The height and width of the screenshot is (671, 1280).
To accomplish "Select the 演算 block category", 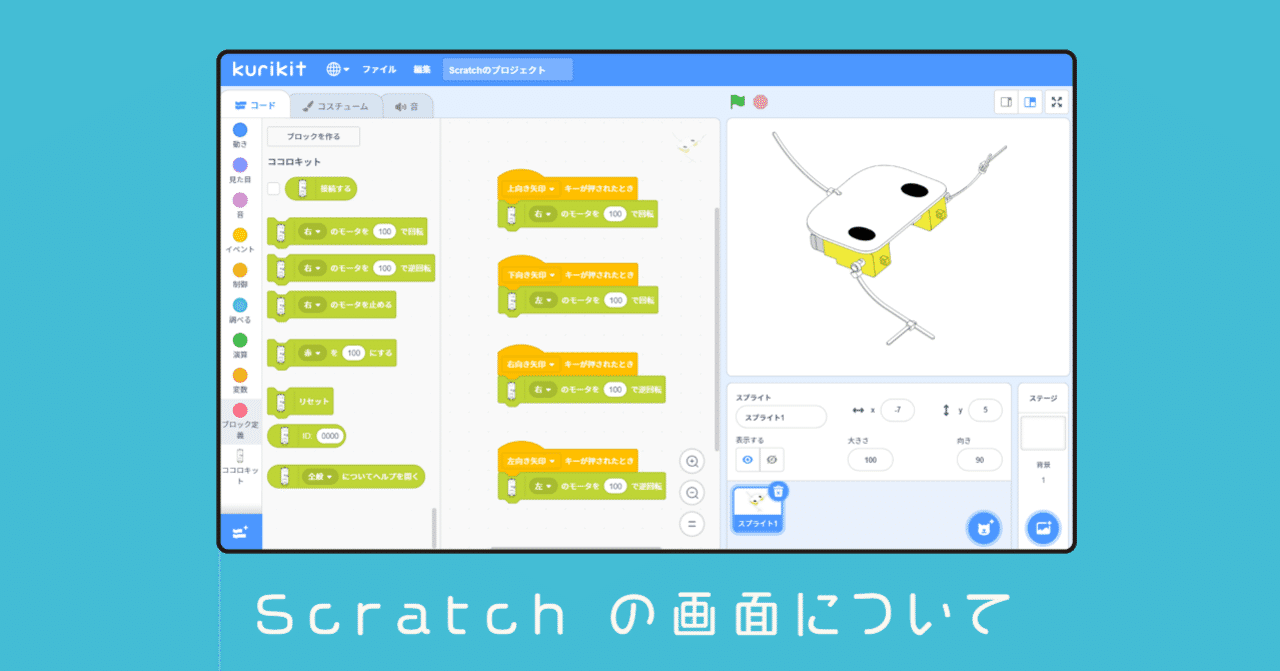I will tap(240, 345).
